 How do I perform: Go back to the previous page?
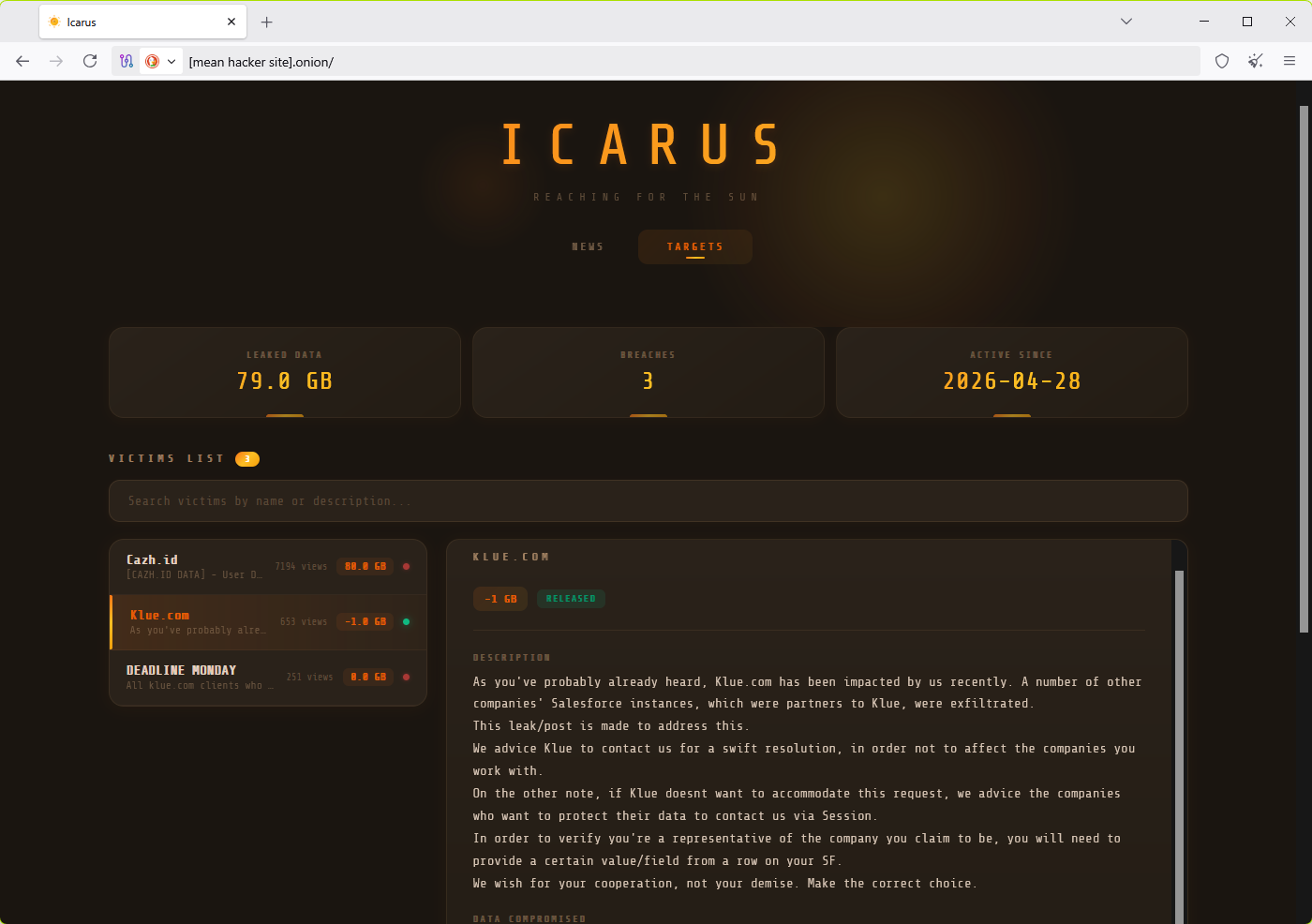pyautogui.click(x=22, y=62)
